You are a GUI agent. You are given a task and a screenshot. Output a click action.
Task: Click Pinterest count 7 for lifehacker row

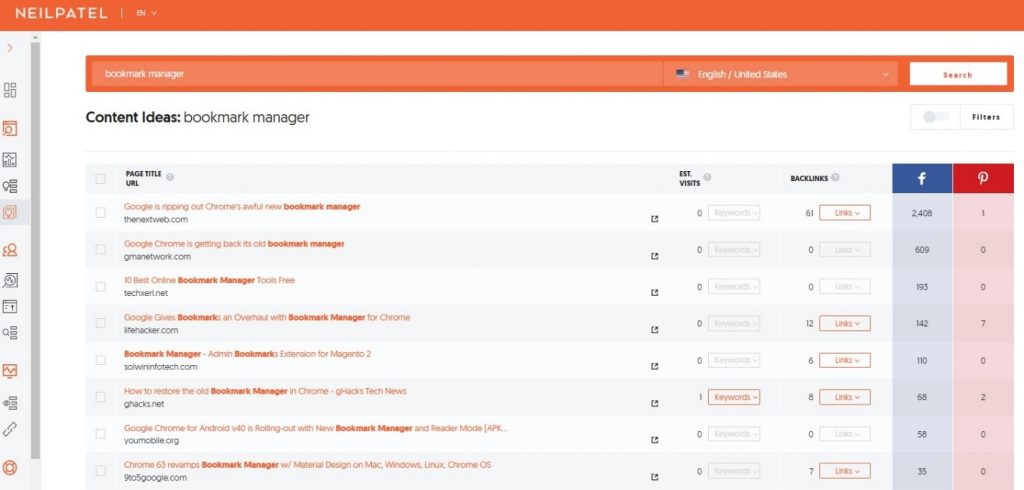click(983, 324)
